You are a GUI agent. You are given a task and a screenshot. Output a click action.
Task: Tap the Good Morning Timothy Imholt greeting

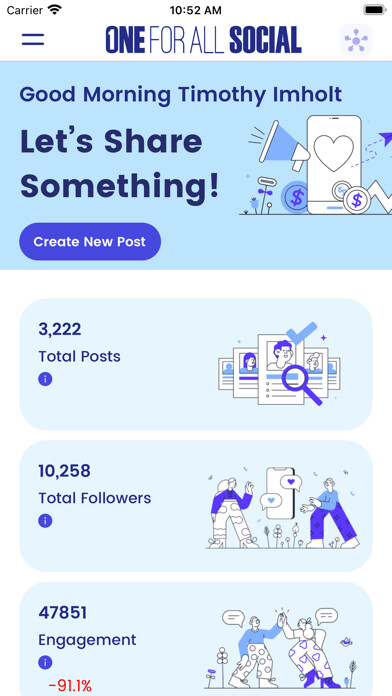coord(181,95)
